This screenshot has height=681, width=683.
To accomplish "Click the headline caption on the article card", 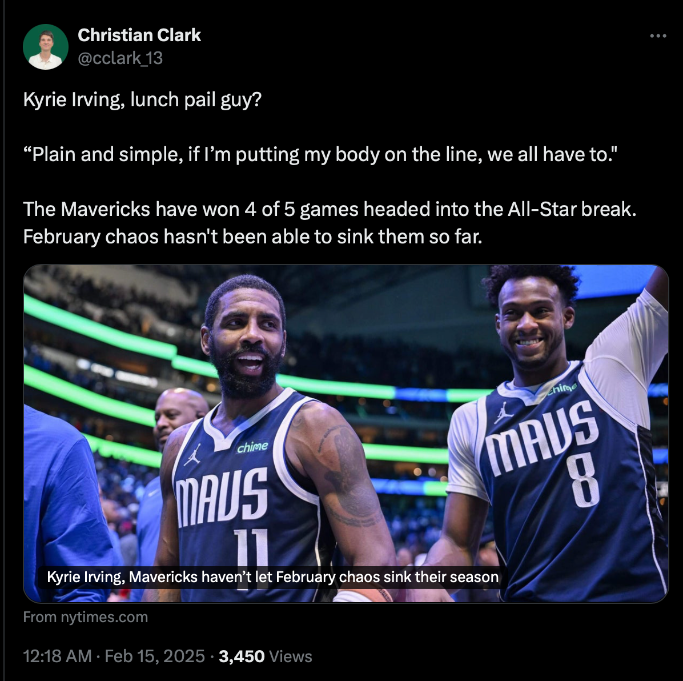I will [x=273, y=577].
